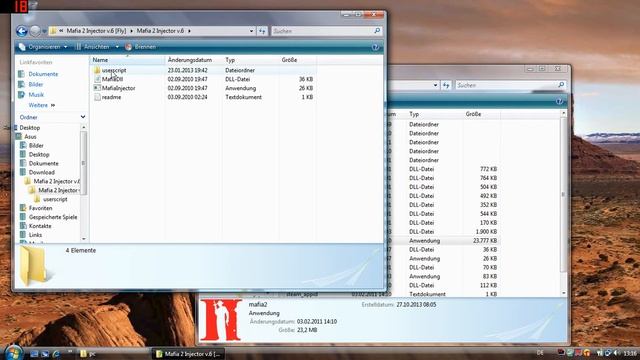Refresh the front Explorer window
This screenshot has height=360, width=640.
tap(262, 31)
